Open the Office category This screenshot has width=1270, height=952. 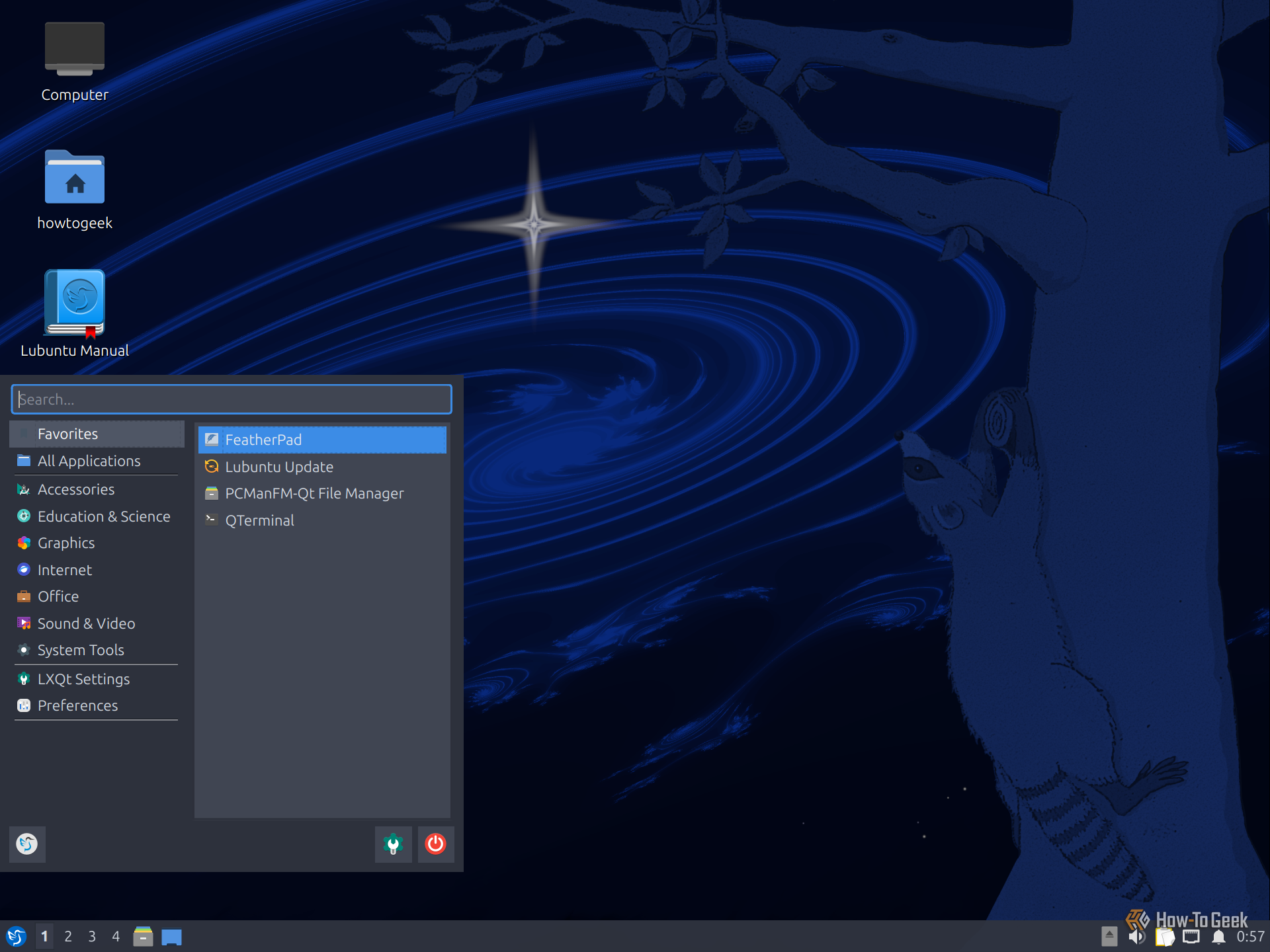coord(97,596)
